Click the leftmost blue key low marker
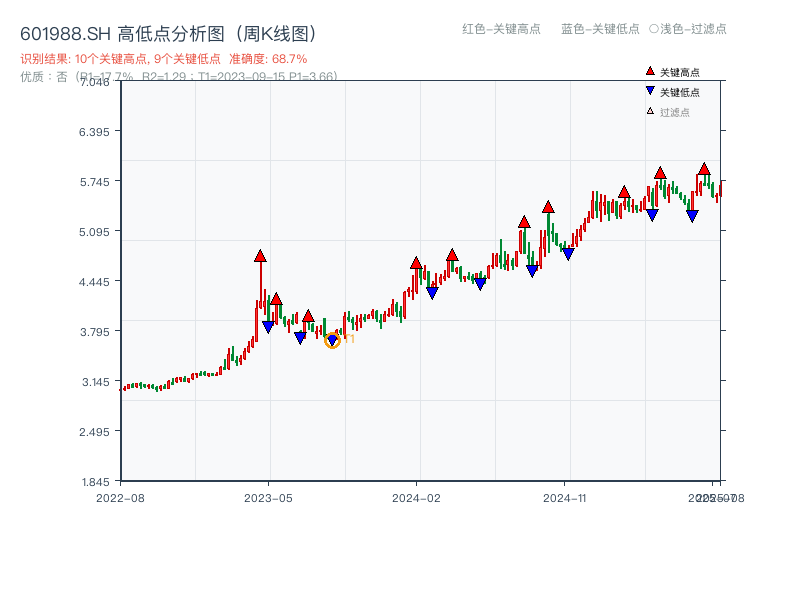 268,326
